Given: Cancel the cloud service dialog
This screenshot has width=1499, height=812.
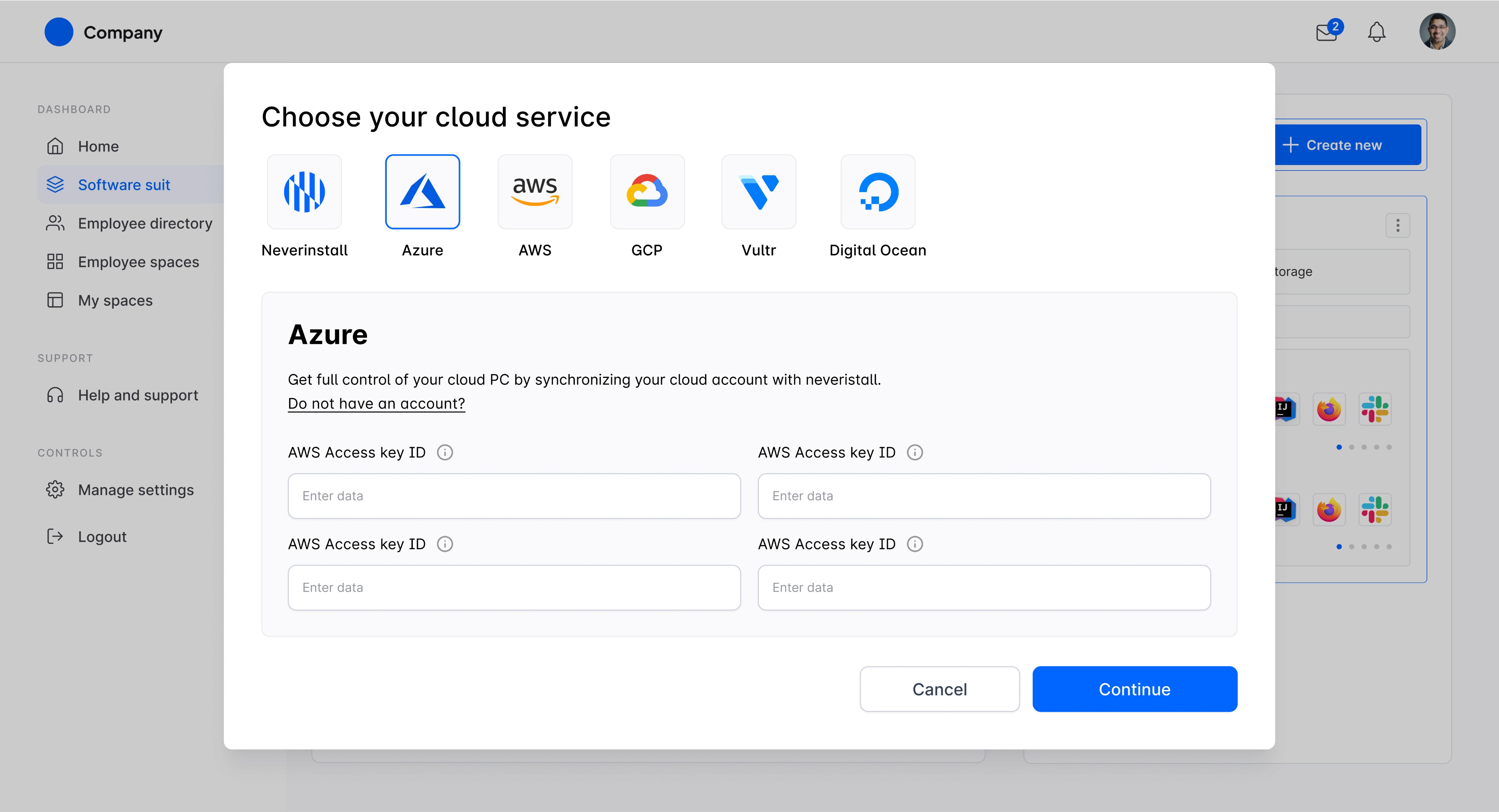Looking at the screenshot, I should pos(940,689).
